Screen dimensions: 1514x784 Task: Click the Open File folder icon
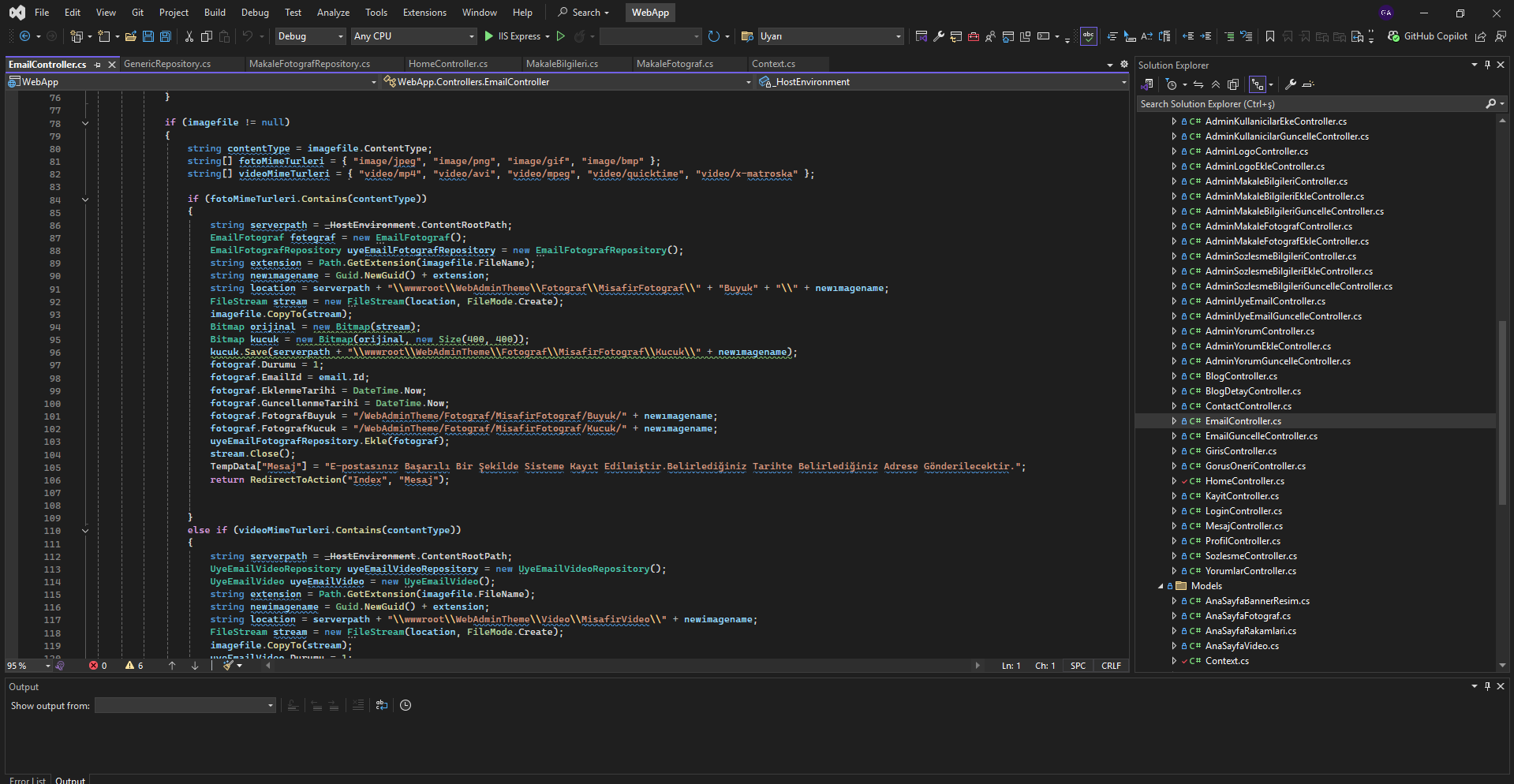pyautogui.click(x=131, y=36)
